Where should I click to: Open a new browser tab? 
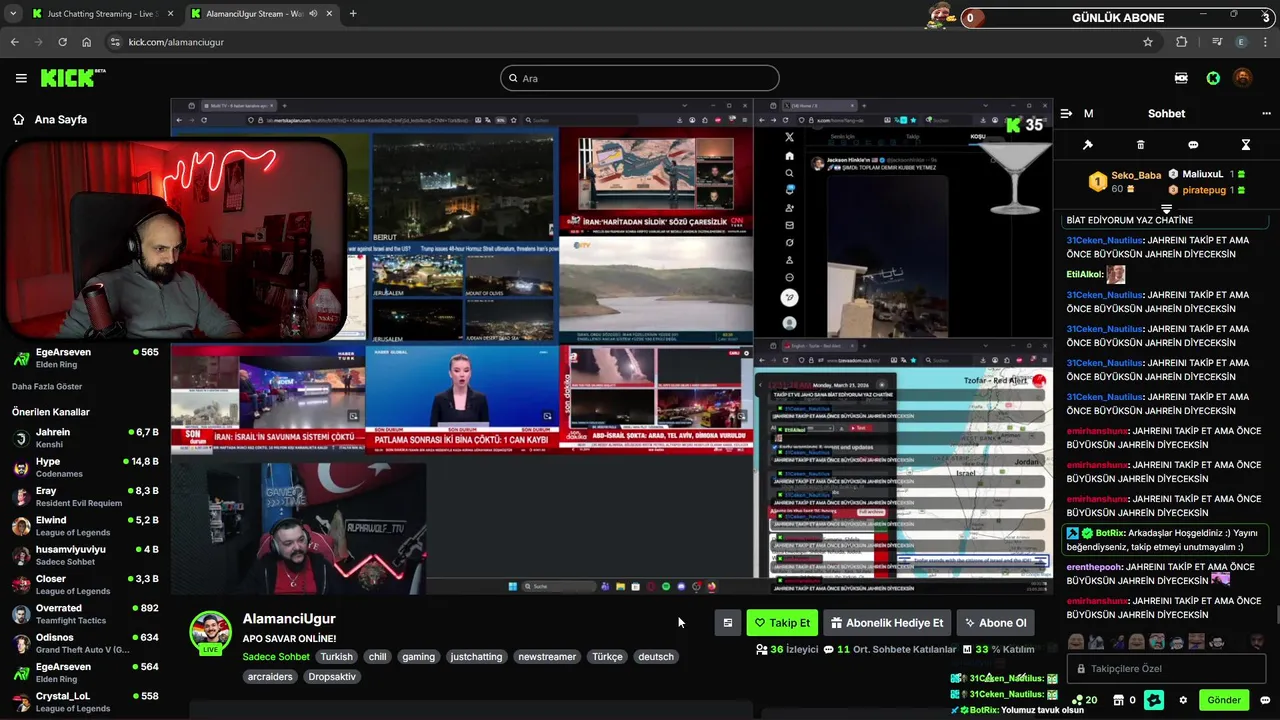353,14
